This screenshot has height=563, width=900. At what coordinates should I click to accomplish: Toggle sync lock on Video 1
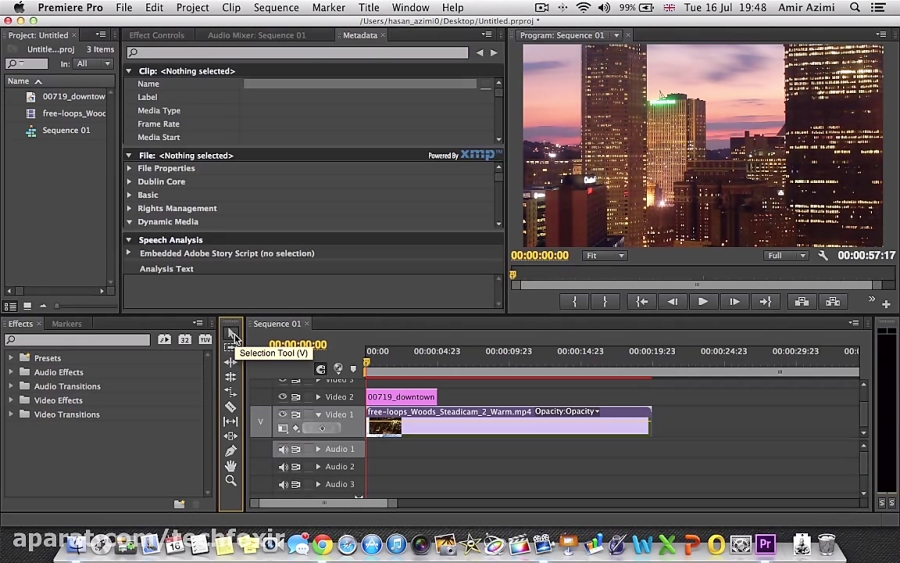[x=296, y=414]
